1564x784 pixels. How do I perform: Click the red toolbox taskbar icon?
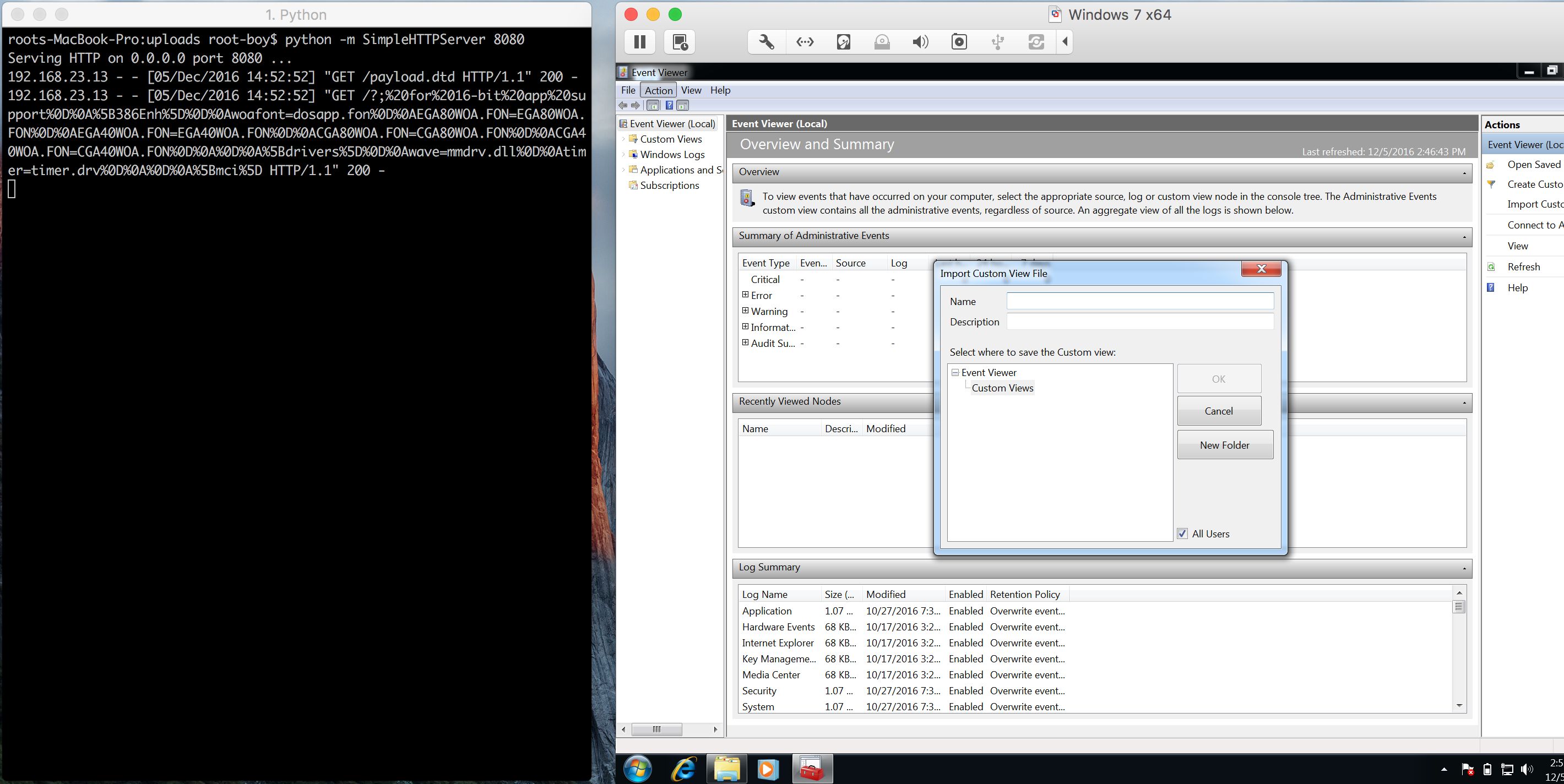812,770
